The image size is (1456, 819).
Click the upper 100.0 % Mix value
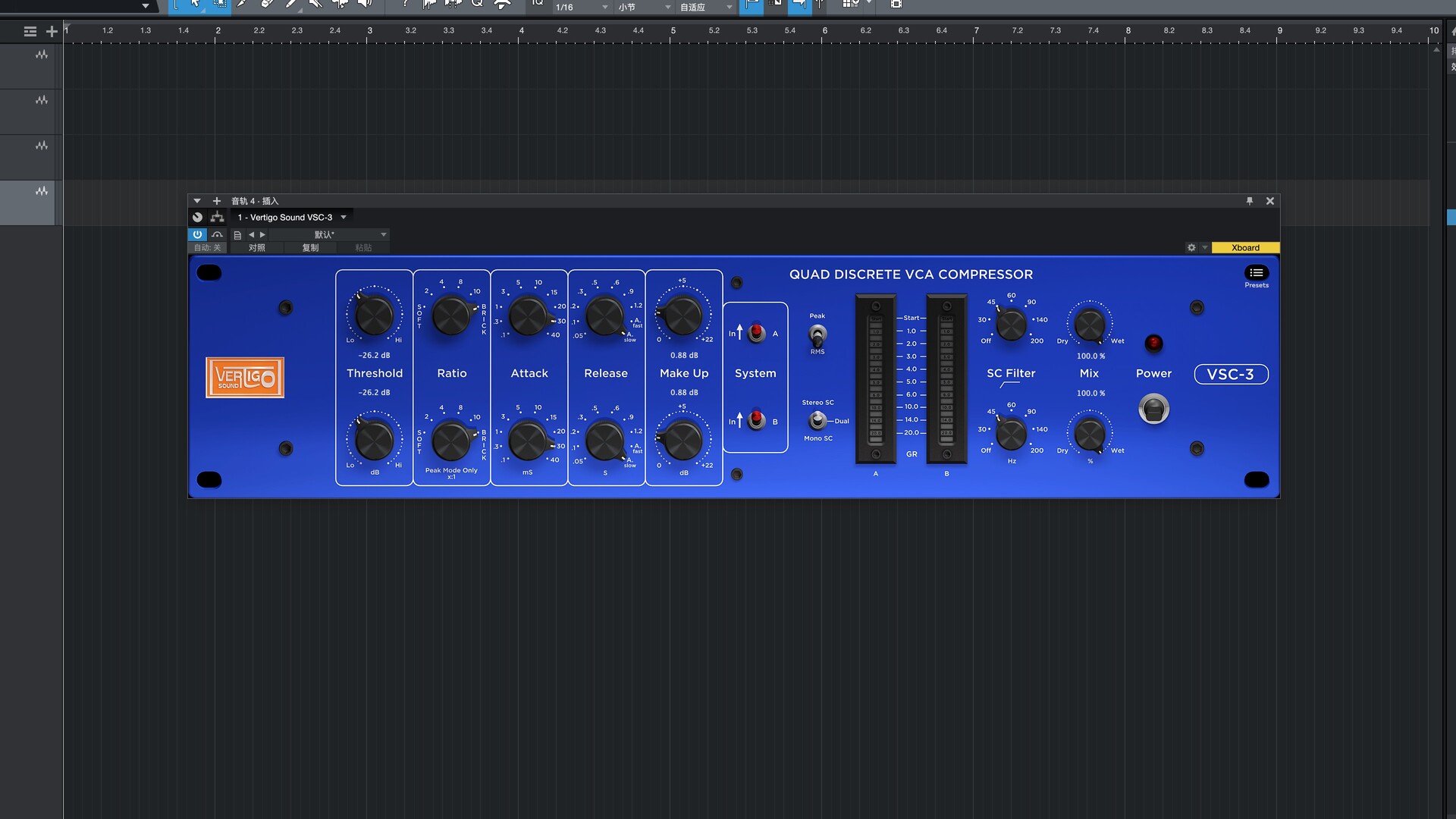click(x=1090, y=356)
